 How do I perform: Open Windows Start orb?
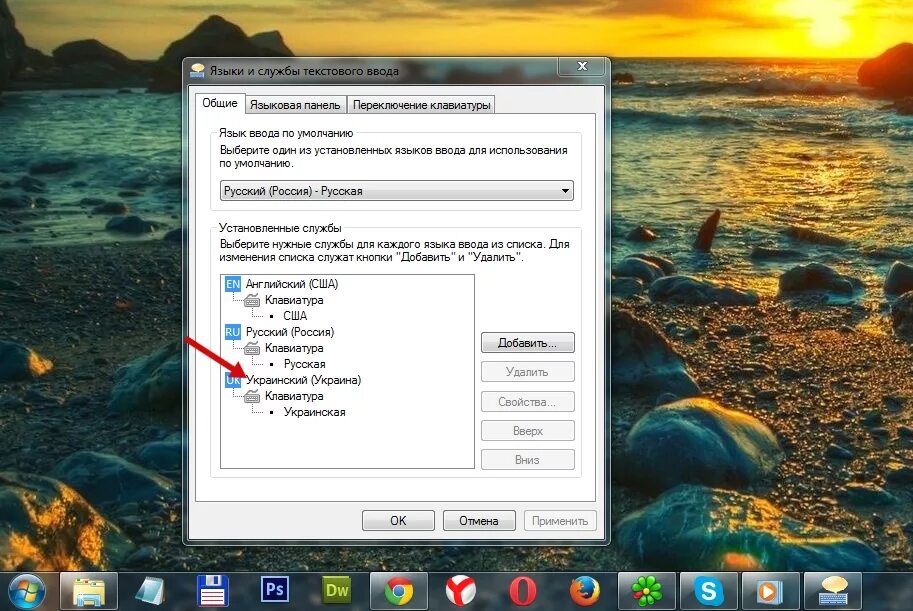[x=26, y=592]
